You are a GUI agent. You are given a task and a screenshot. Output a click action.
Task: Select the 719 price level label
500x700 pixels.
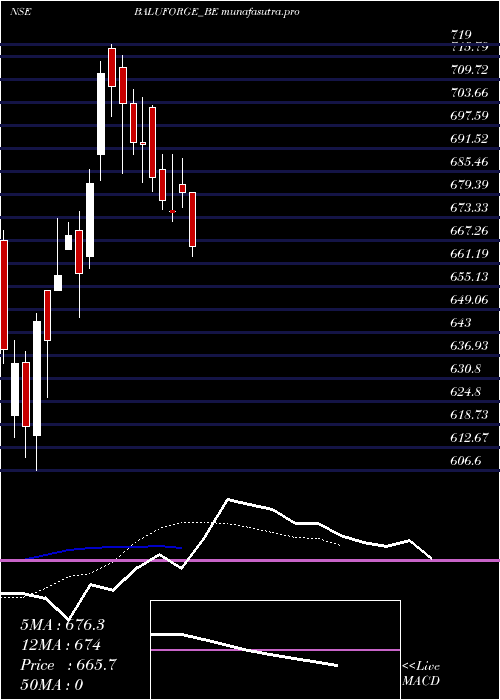[462, 35]
